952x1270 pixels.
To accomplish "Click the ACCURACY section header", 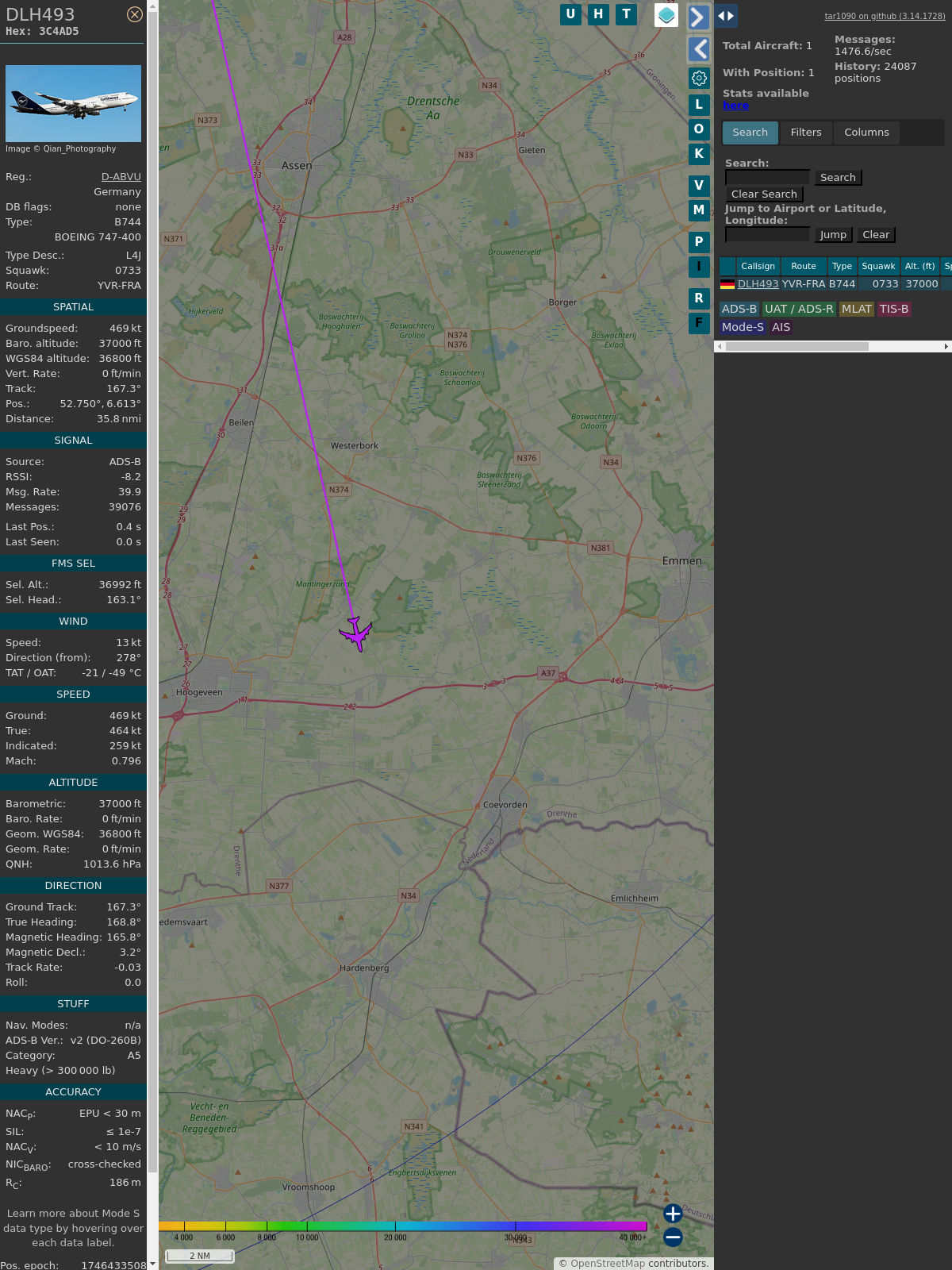I will pyautogui.click(x=73, y=1092).
